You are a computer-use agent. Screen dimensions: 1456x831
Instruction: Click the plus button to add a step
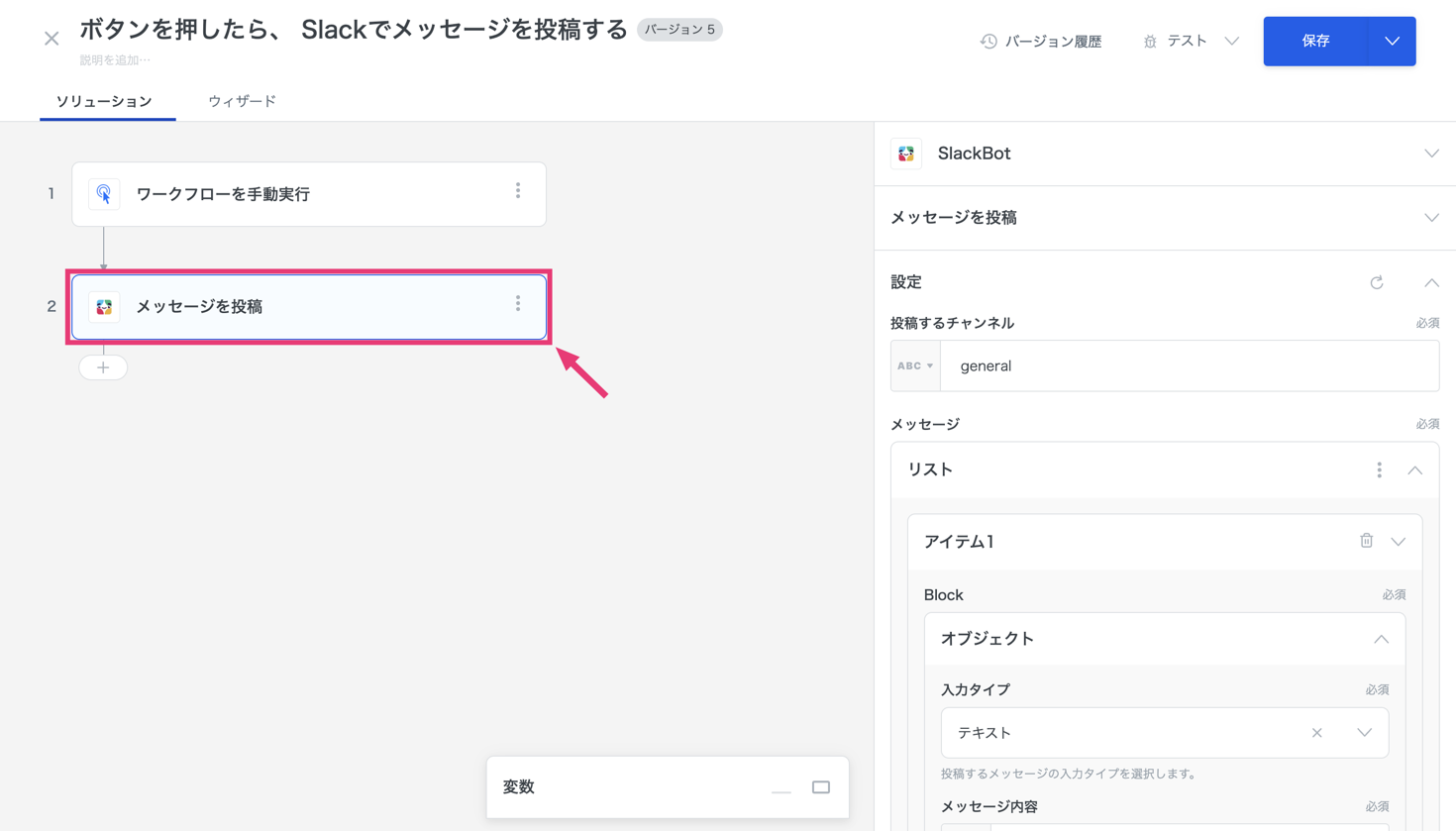pos(103,367)
